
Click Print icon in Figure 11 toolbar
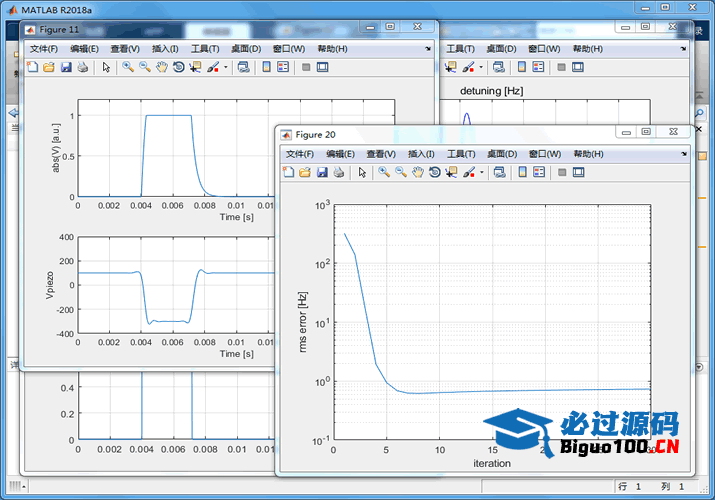tap(83, 67)
